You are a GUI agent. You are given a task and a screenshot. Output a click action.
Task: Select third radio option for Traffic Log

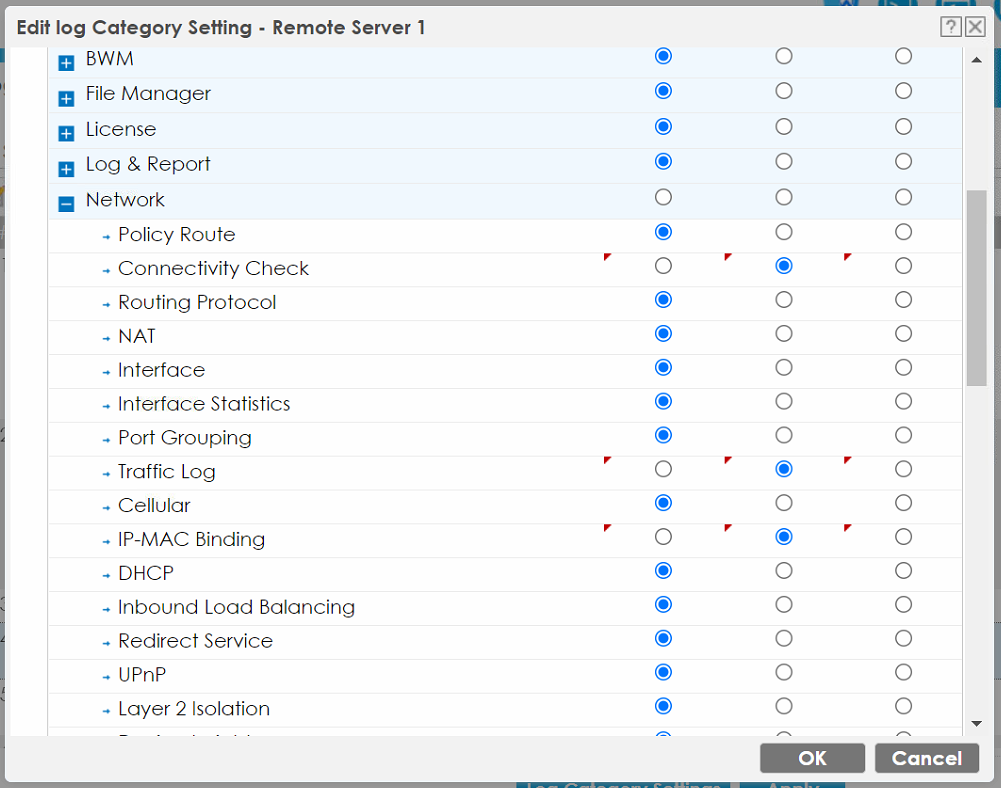(x=903, y=469)
